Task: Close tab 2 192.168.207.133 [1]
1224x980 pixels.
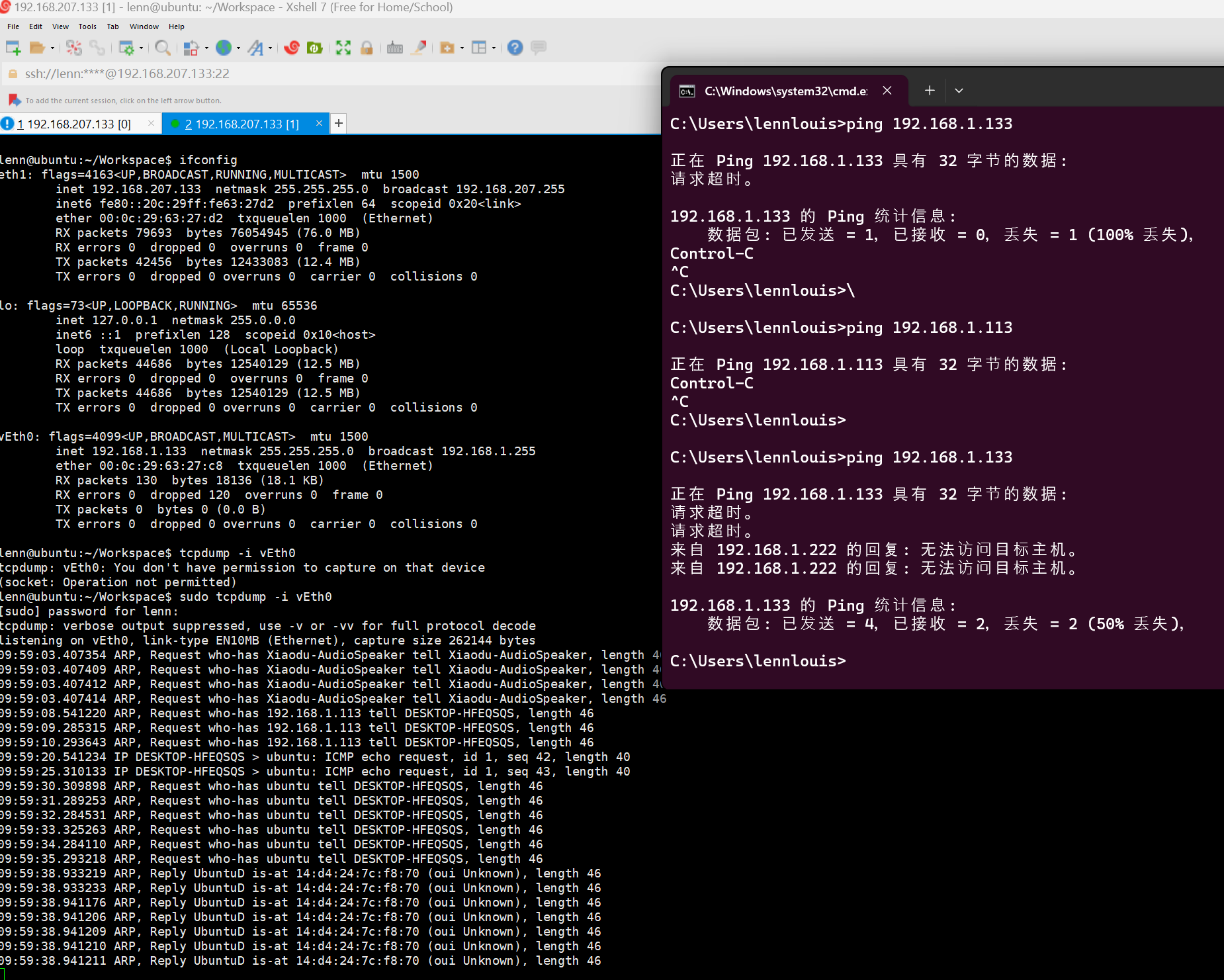Action: pyautogui.click(x=320, y=123)
